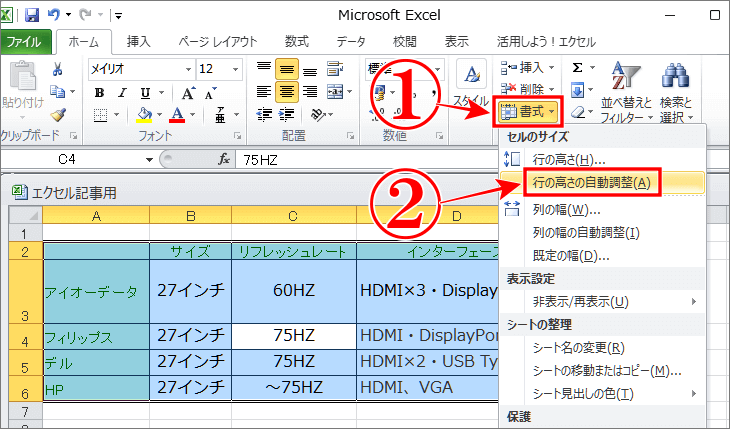Viewport: 730px width, 429px height.
Task: Open the font name dropdown (メイリオ)
Action: click(189, 69)
